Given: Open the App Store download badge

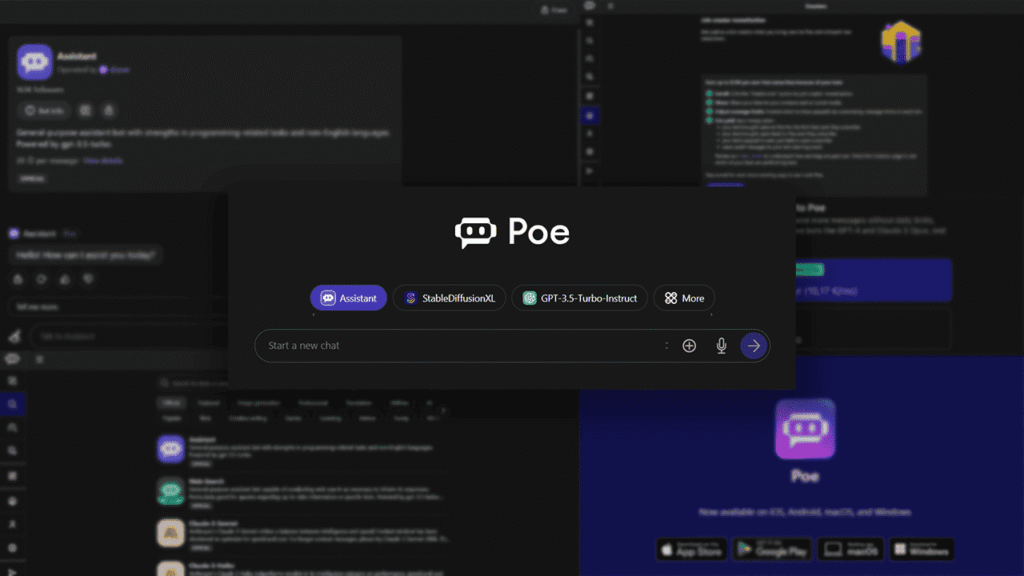Looking at the screenshot, I should click(692, 549).
